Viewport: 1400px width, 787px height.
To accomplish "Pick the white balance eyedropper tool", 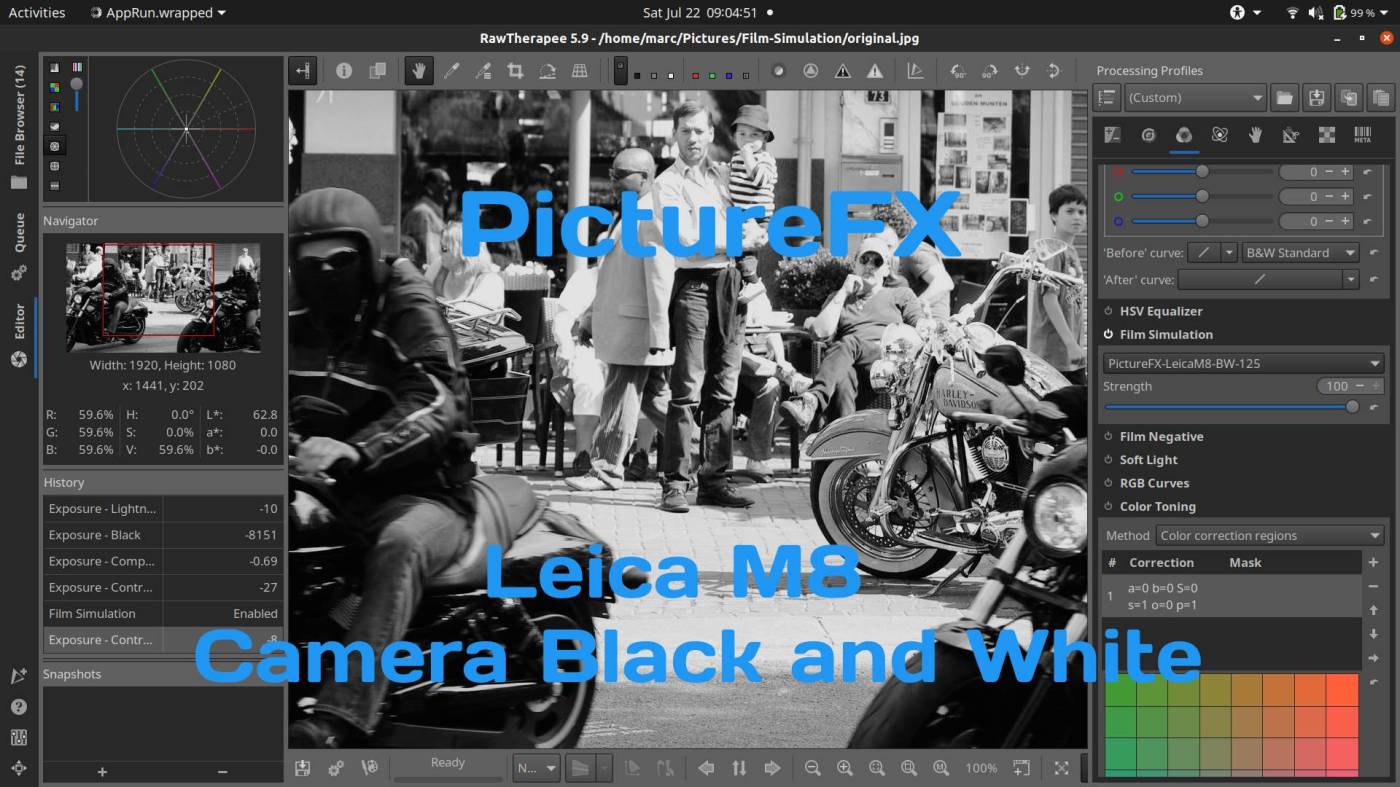I will pyautogui.click(x=451, y=71).
